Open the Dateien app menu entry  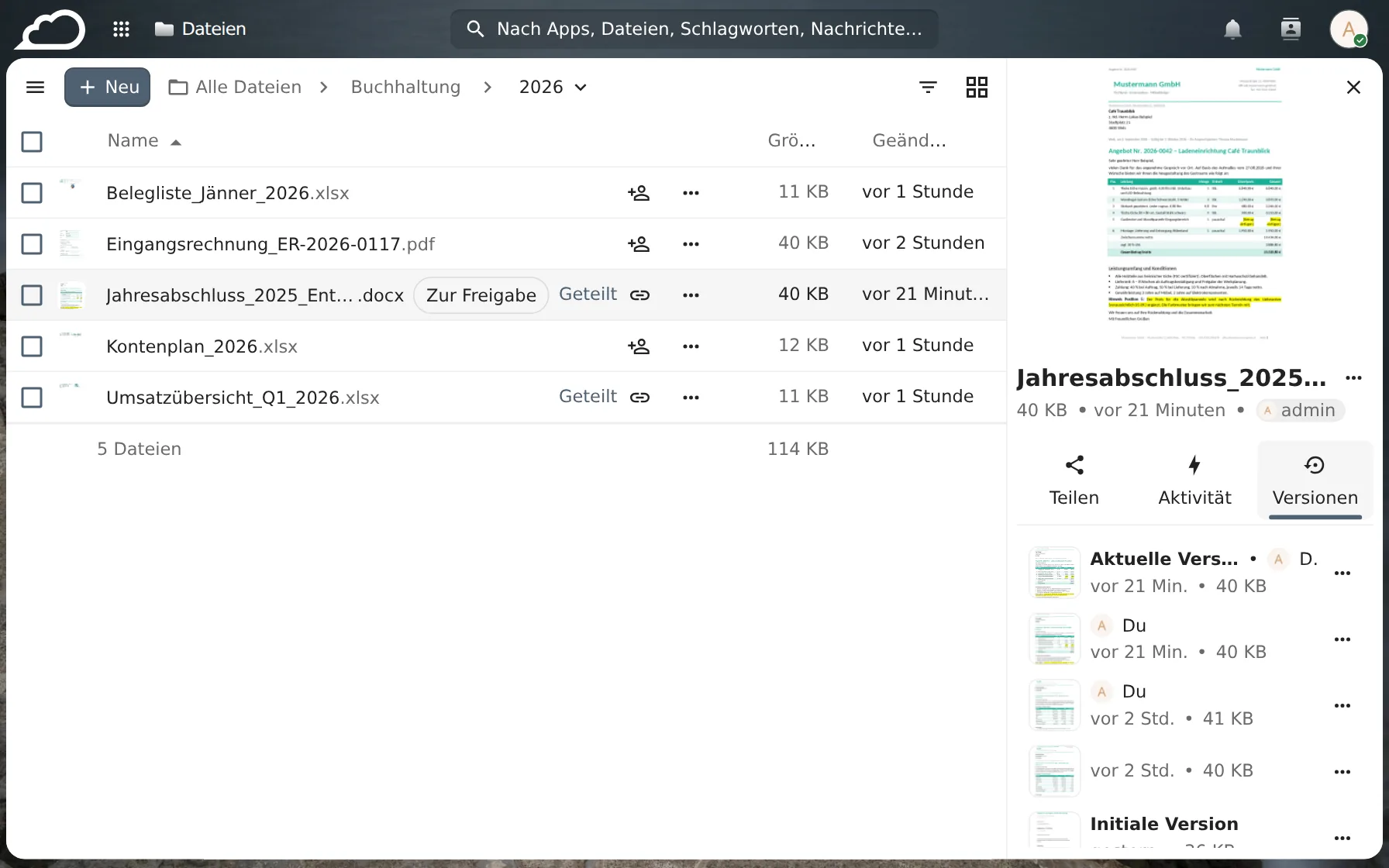(200, 29)
